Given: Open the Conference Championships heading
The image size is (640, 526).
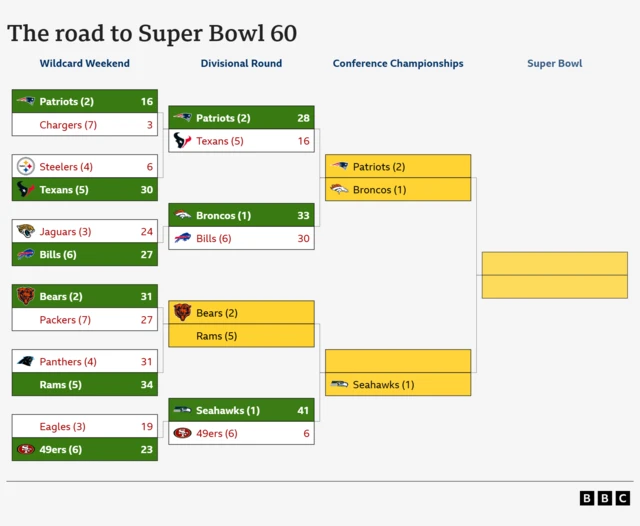Looking at the screenshot, I should (398, 63).
